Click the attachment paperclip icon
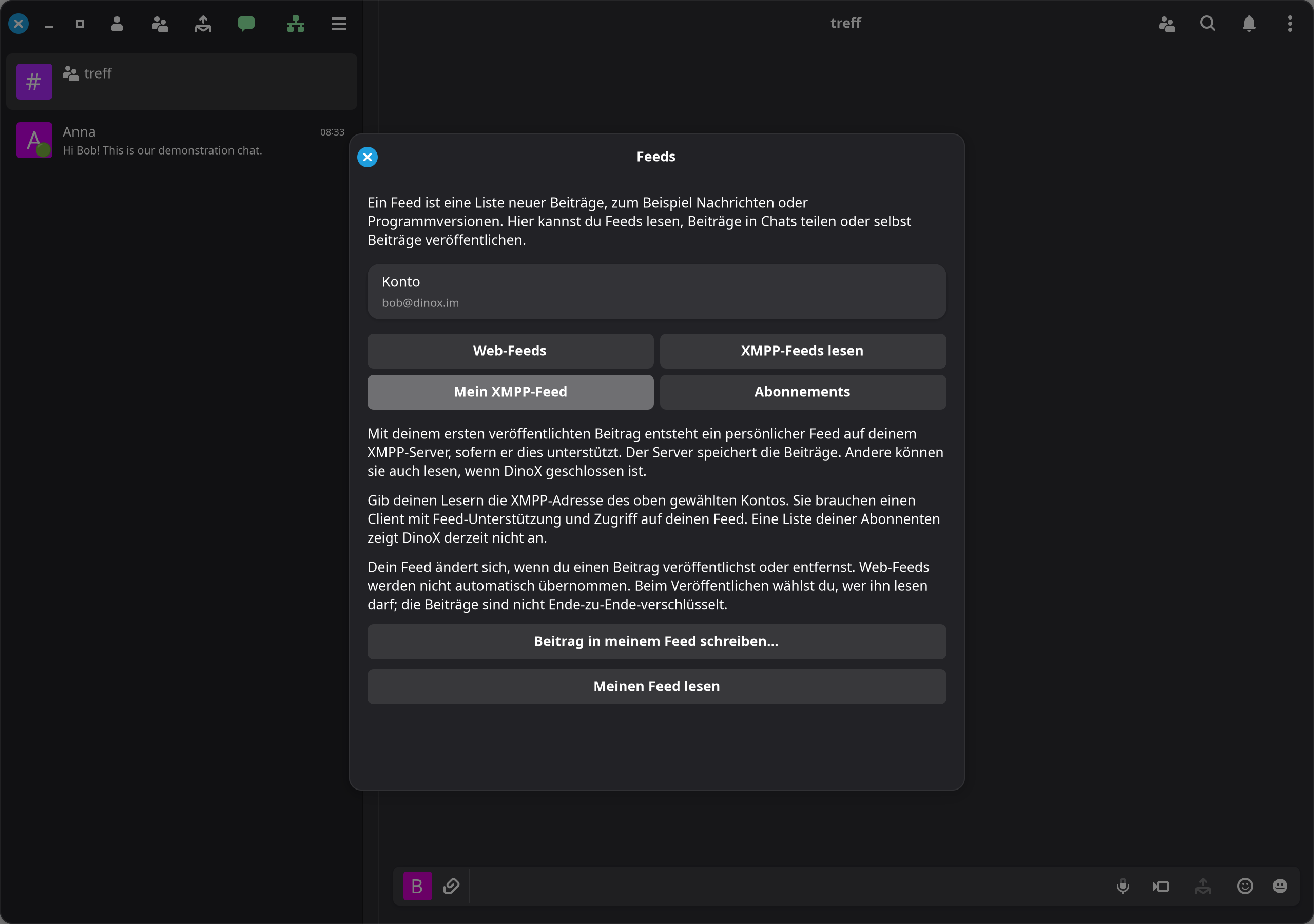This screenshot has width=1314, height=924. (452, 886)
